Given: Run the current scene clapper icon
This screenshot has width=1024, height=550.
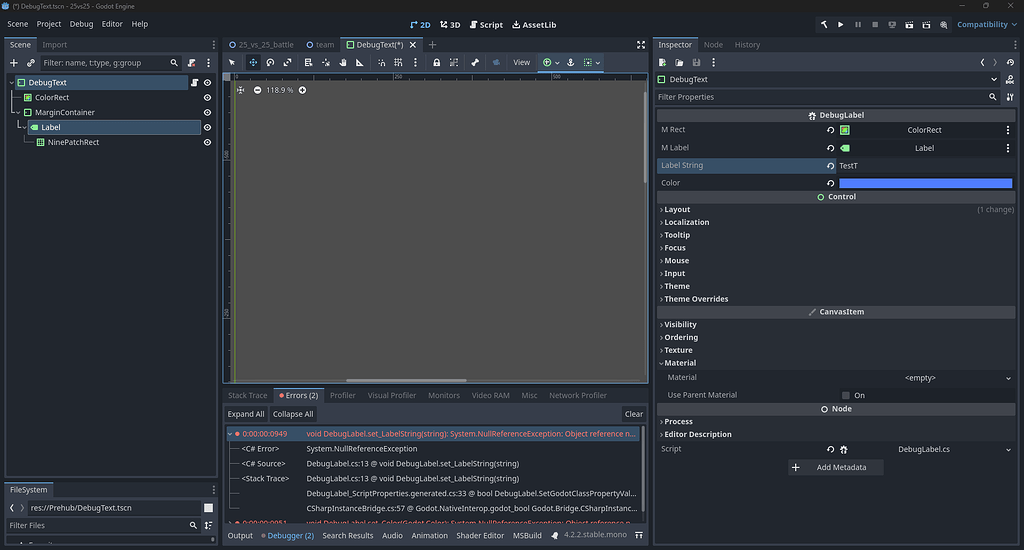Looking at the screenshot, I should (x=909, y=25).
